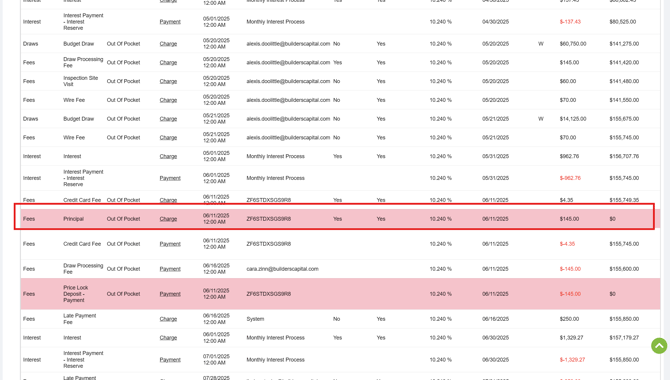Click the green scroll-to-top arrow button
The width and height of the screenshot is (670, 380).
tap(659, 345)
